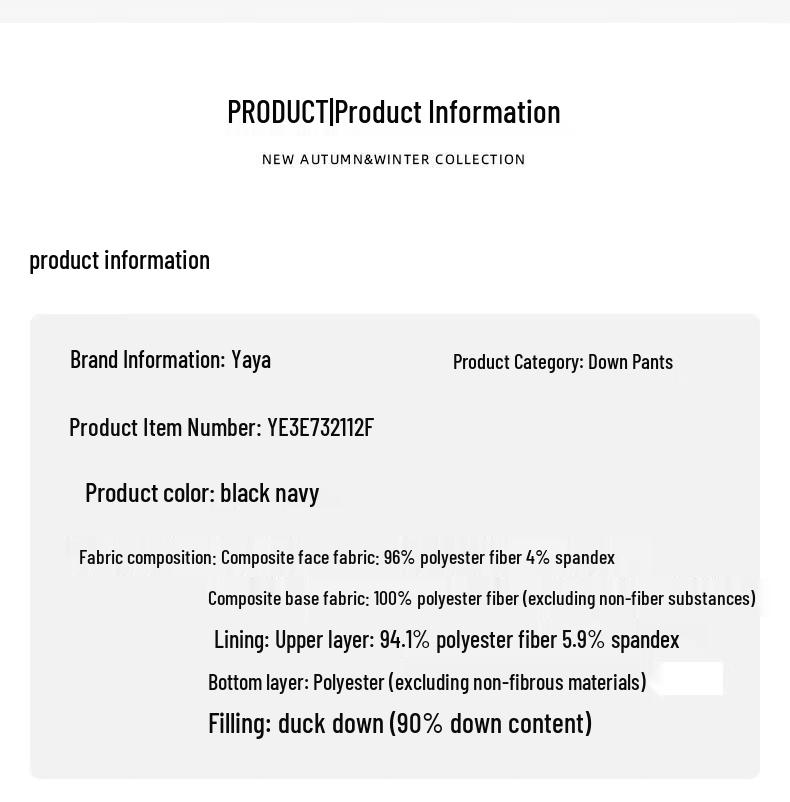Viewport: 790px width, 802px height.
Task: Click the "PRODUCT|Product Information" main heading
Action: [x=393, y=112]
